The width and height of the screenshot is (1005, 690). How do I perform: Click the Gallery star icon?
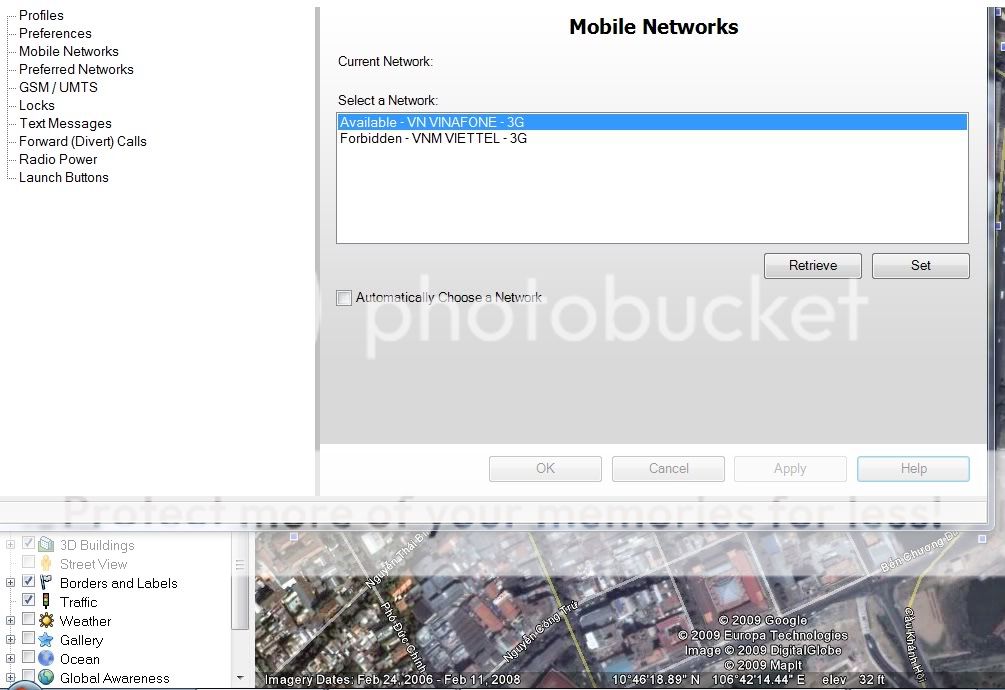point(46,640)
